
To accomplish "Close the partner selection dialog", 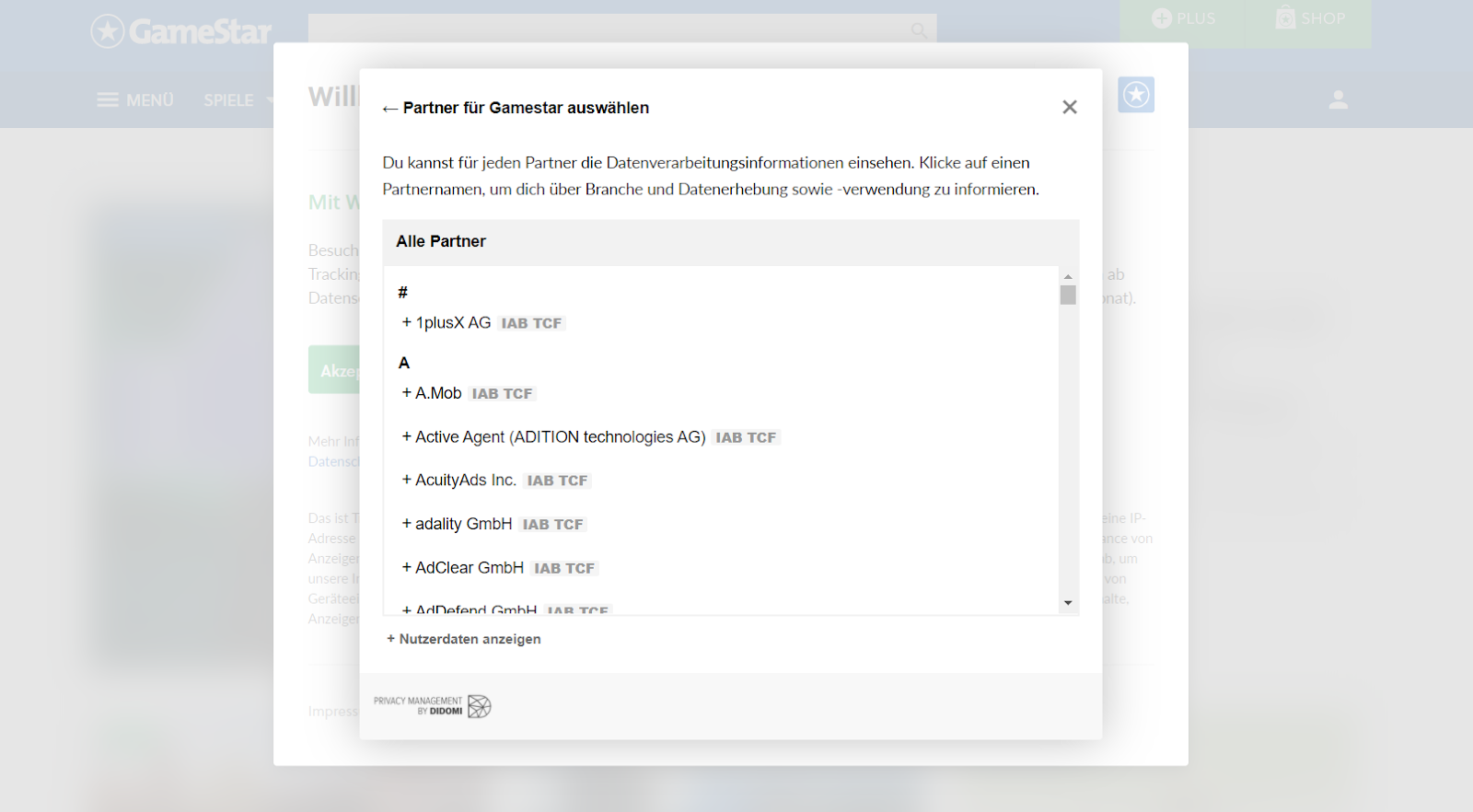I will click(1069, 108).
